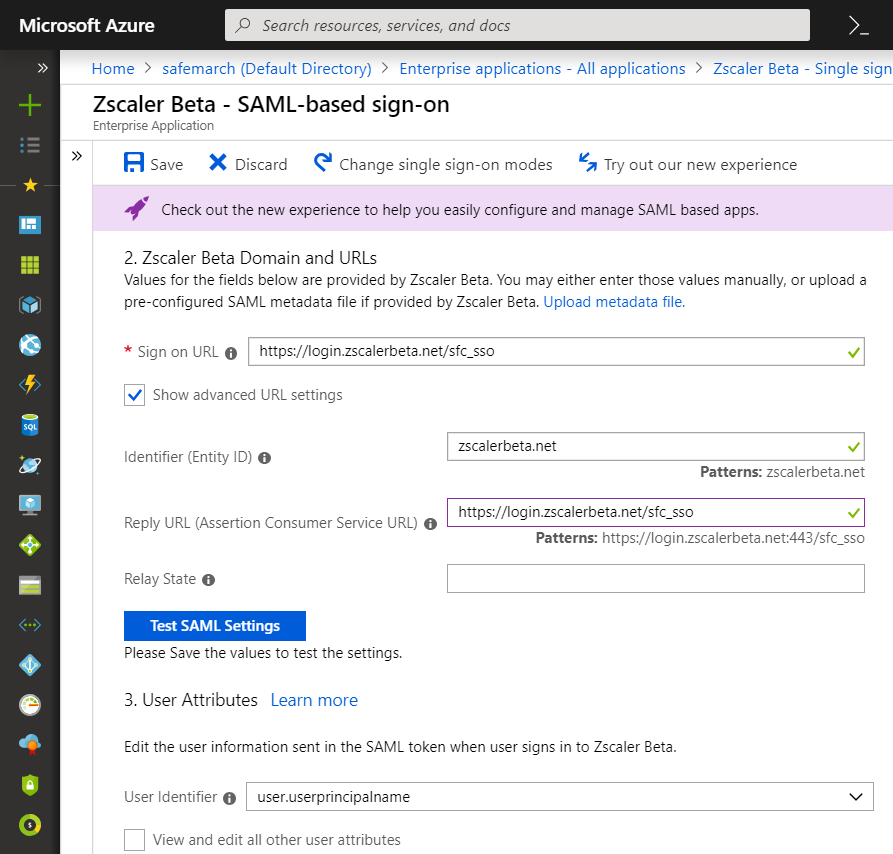This screenshot has width=893, height=854.
Task: Open Load balancers diamond icon
Action: pyautogui.click(x=30, y=545)
